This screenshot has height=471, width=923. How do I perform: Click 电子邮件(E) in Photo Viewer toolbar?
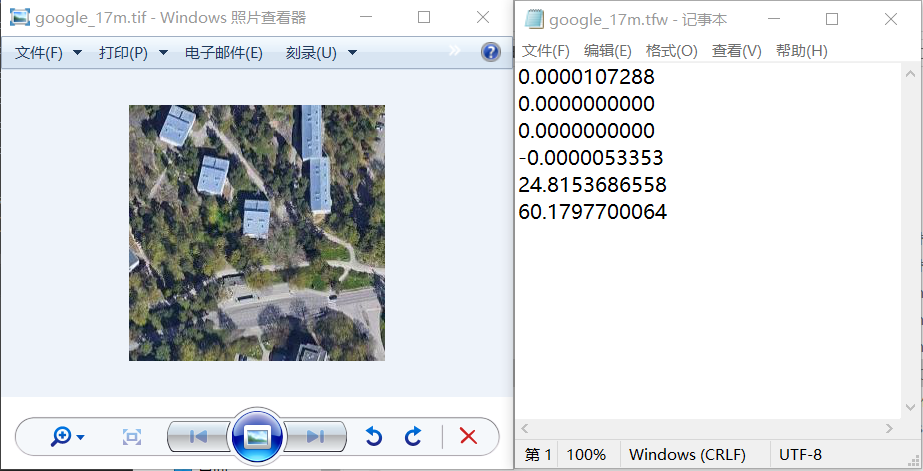point(224,53)
